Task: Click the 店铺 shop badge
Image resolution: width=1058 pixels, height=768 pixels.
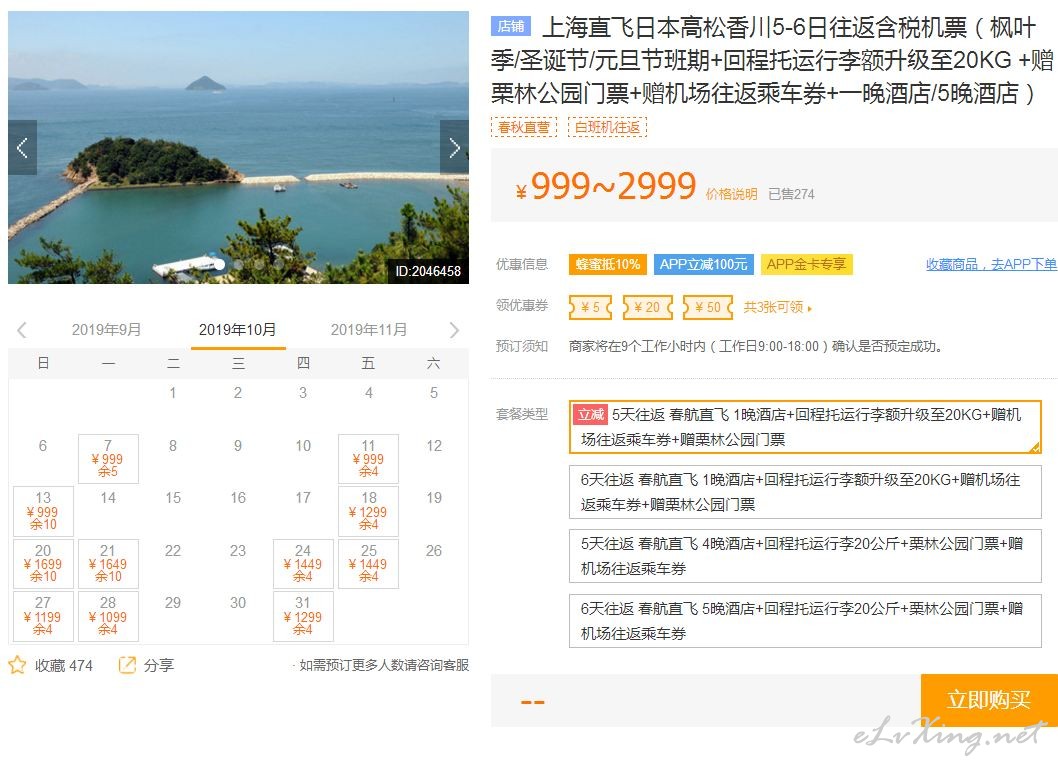Action: tap(511, 26)
